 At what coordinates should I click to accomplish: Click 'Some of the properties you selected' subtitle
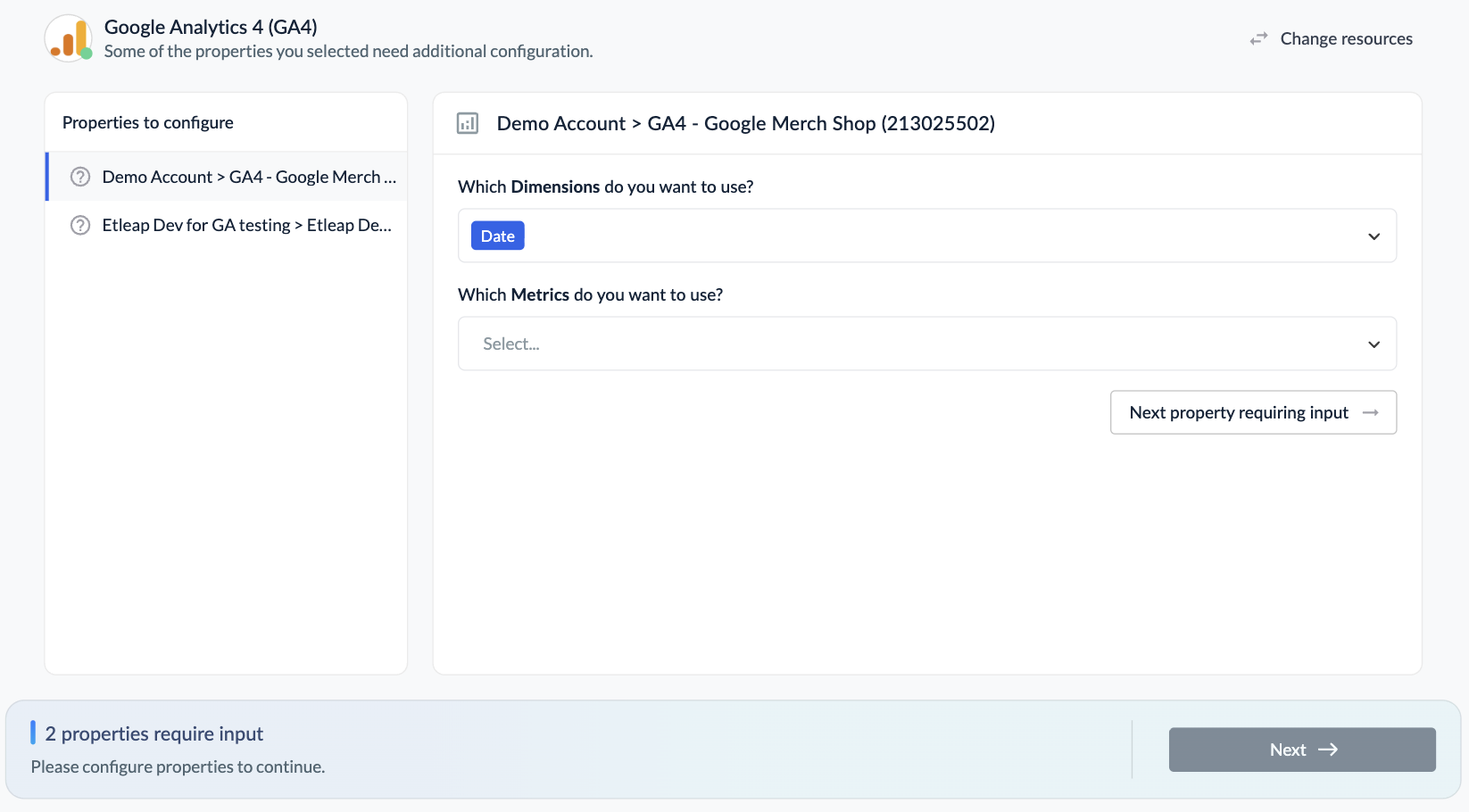[x=349, y=51]
